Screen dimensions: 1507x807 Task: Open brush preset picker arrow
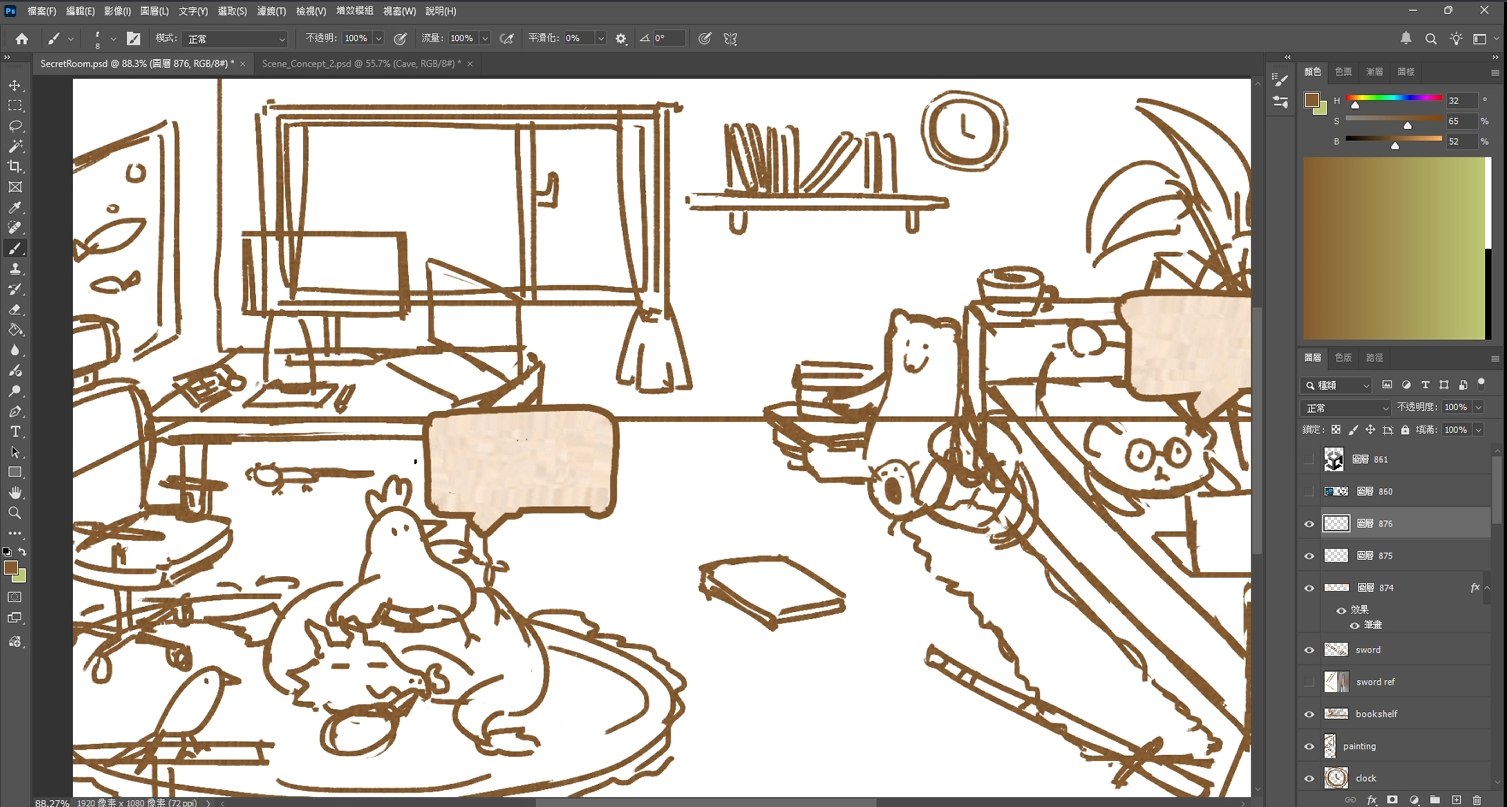[113, 39]
